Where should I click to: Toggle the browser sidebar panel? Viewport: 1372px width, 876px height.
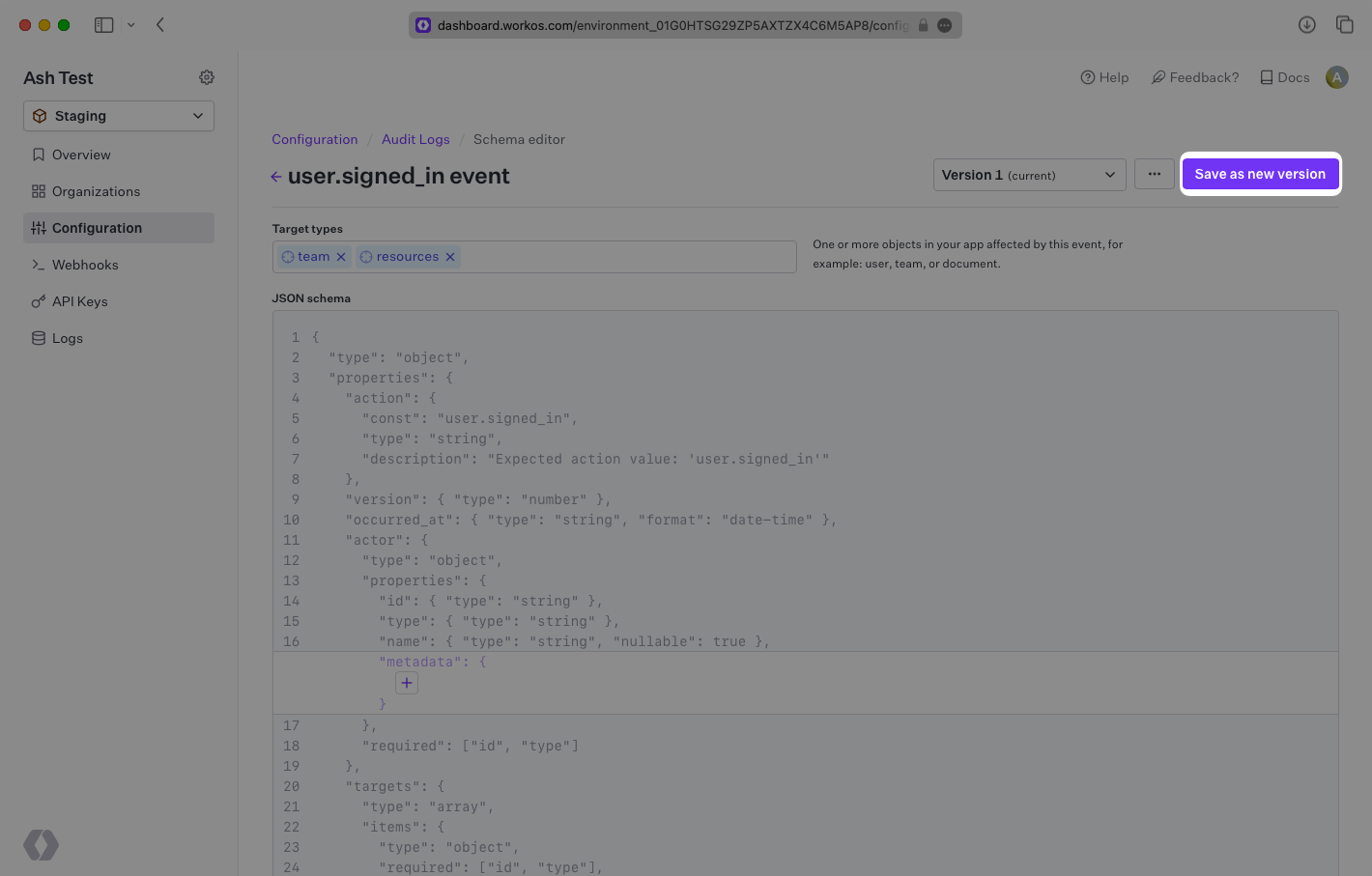[x=104, y=24]
